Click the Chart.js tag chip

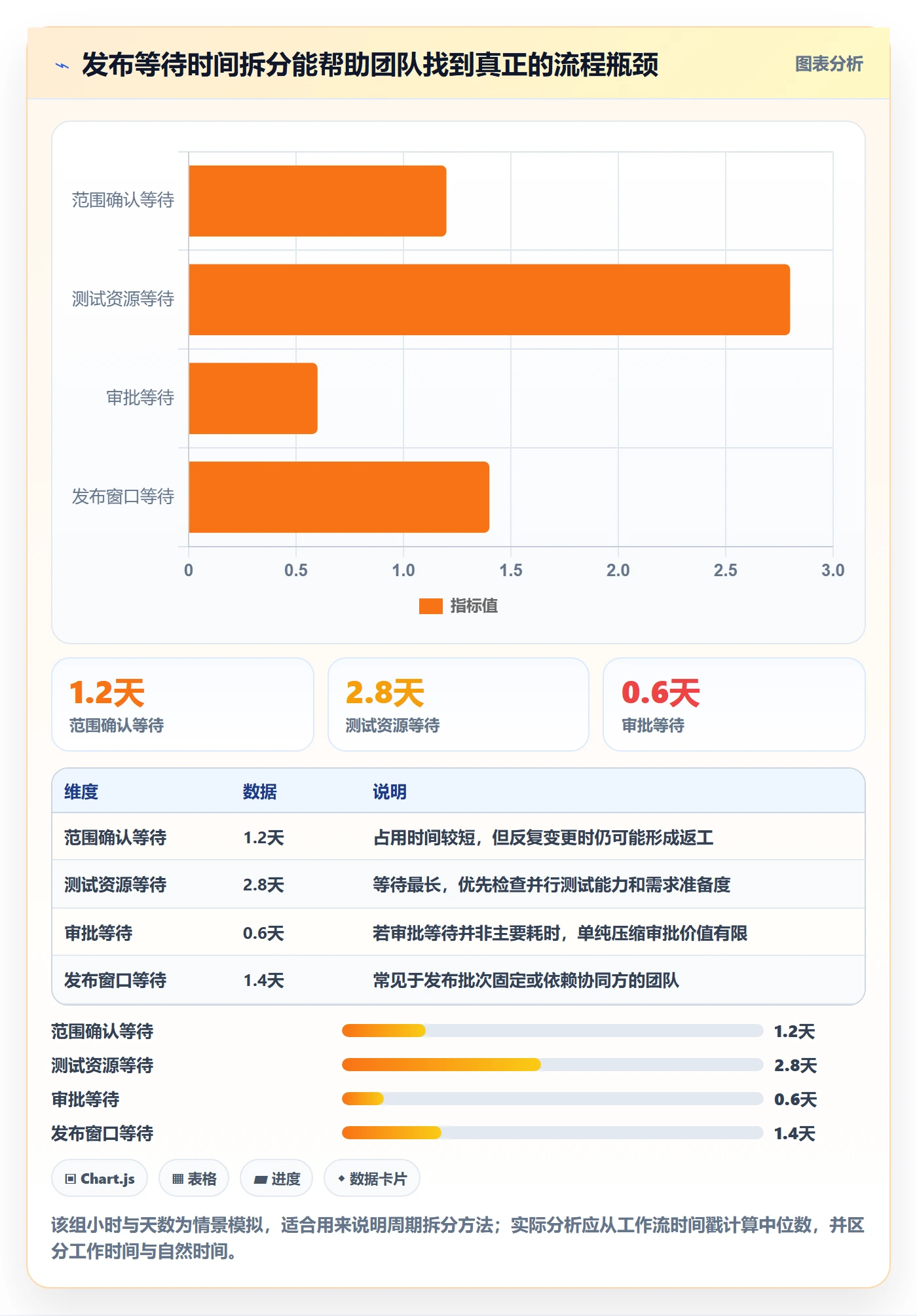click(x=100, y=1179)
